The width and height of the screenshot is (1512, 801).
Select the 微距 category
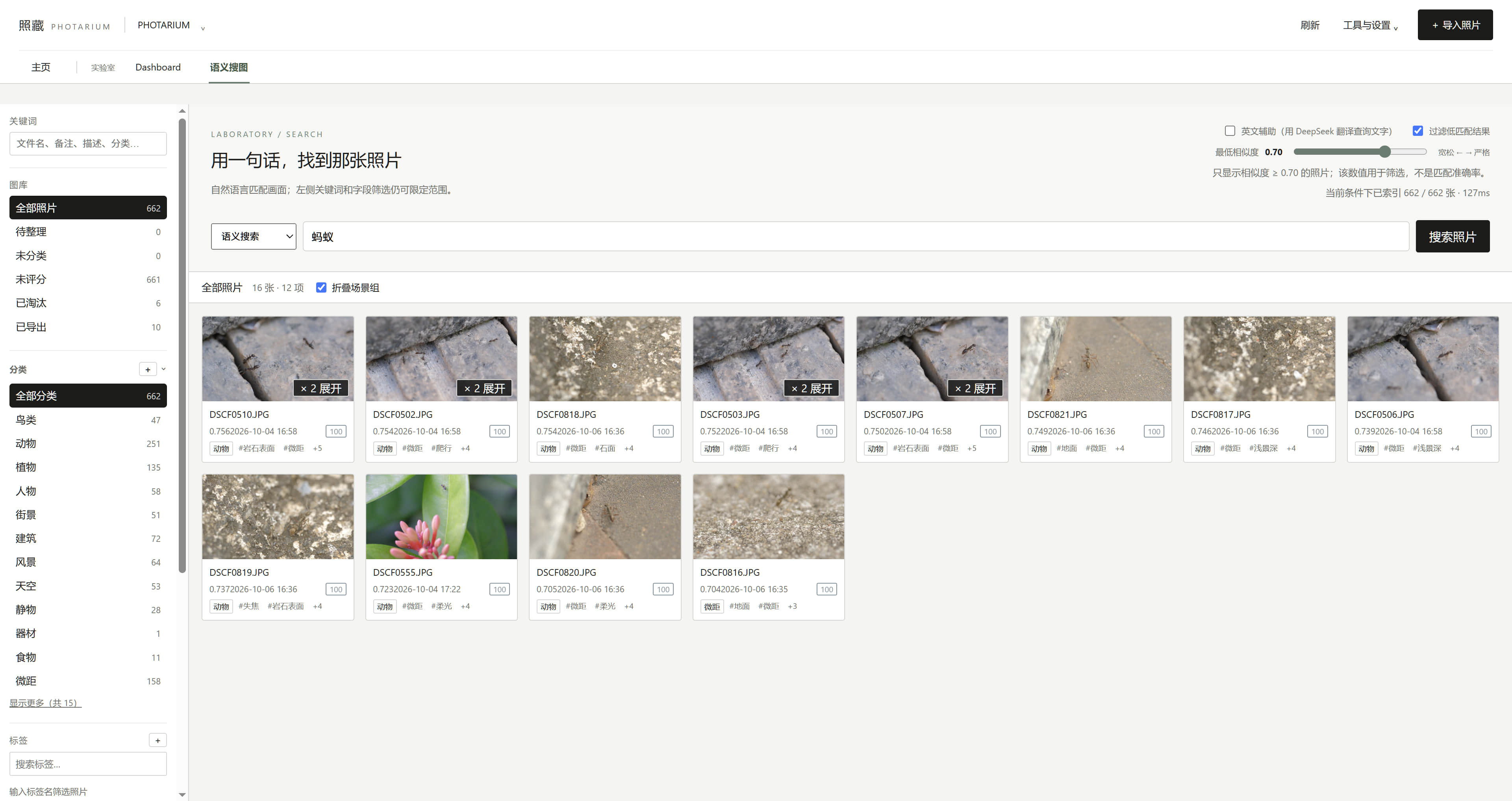pyautogui.click(x=88, y=681)
